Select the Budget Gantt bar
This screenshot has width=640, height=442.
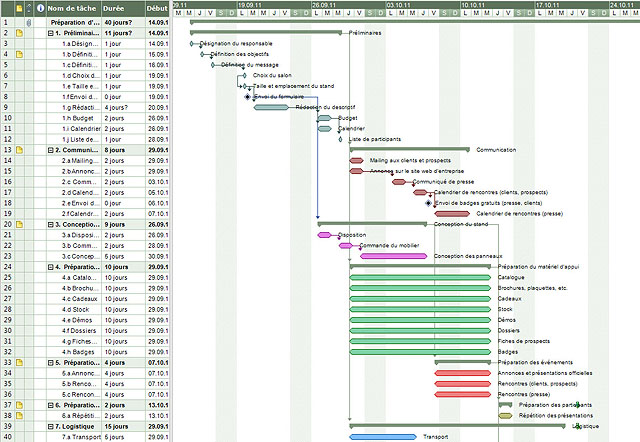coord(324,118)
